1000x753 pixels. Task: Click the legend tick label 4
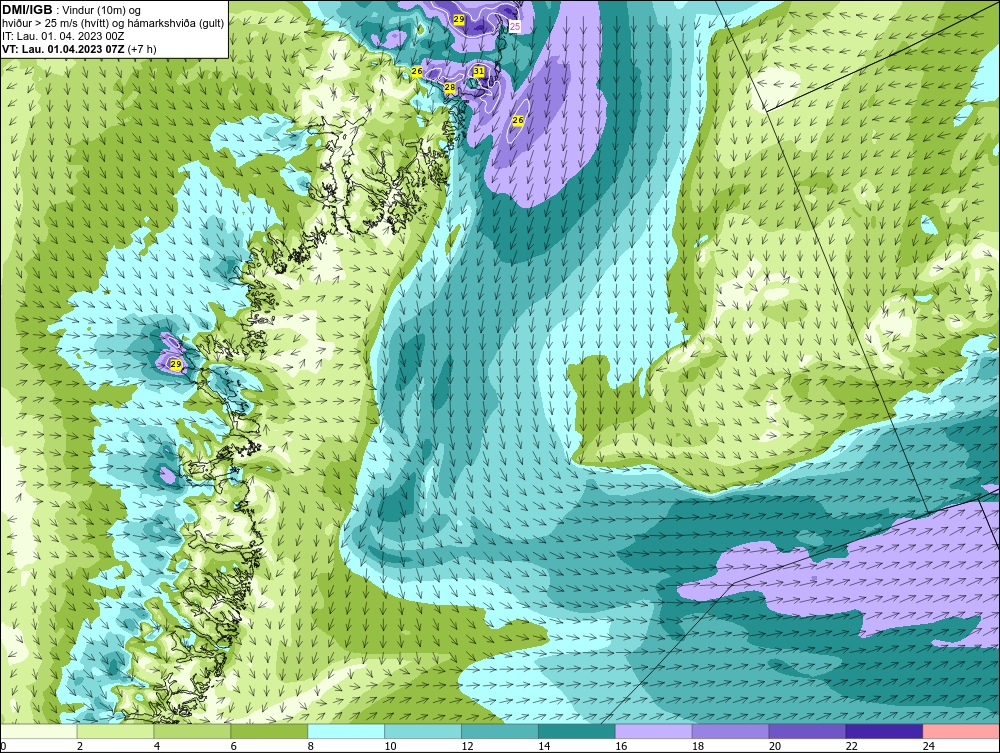157,746
